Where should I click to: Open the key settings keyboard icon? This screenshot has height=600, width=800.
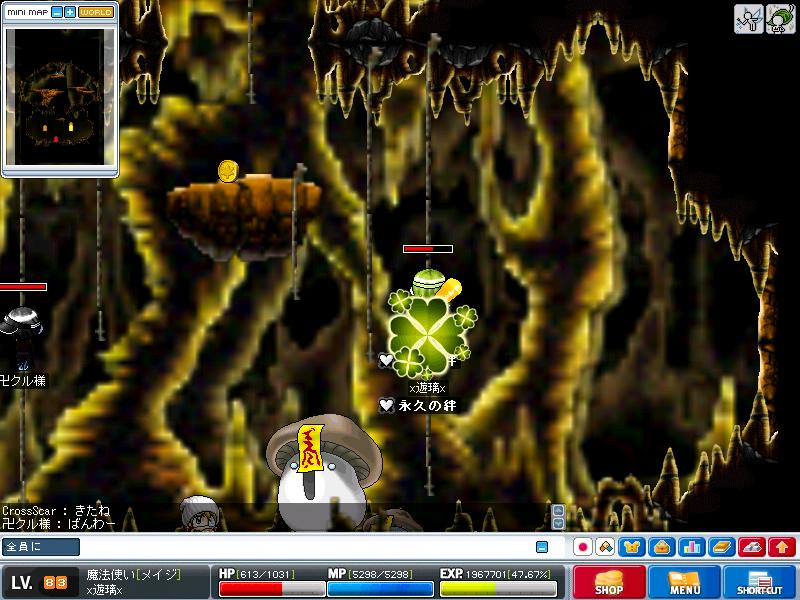[x=752, y=547]
